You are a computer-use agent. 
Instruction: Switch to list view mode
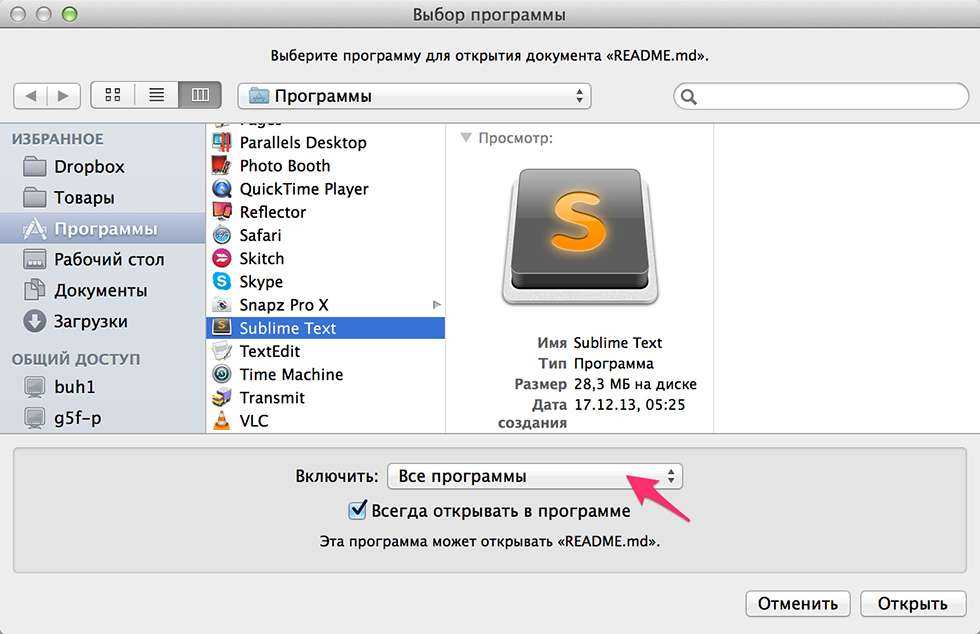coord(156,96)
